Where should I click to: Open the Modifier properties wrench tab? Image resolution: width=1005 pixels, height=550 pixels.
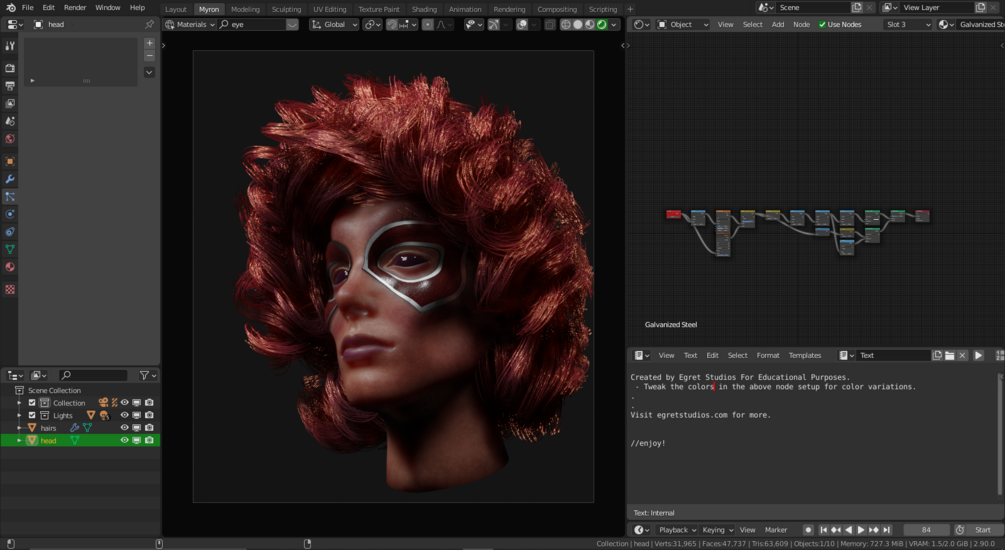coord(10,179)
